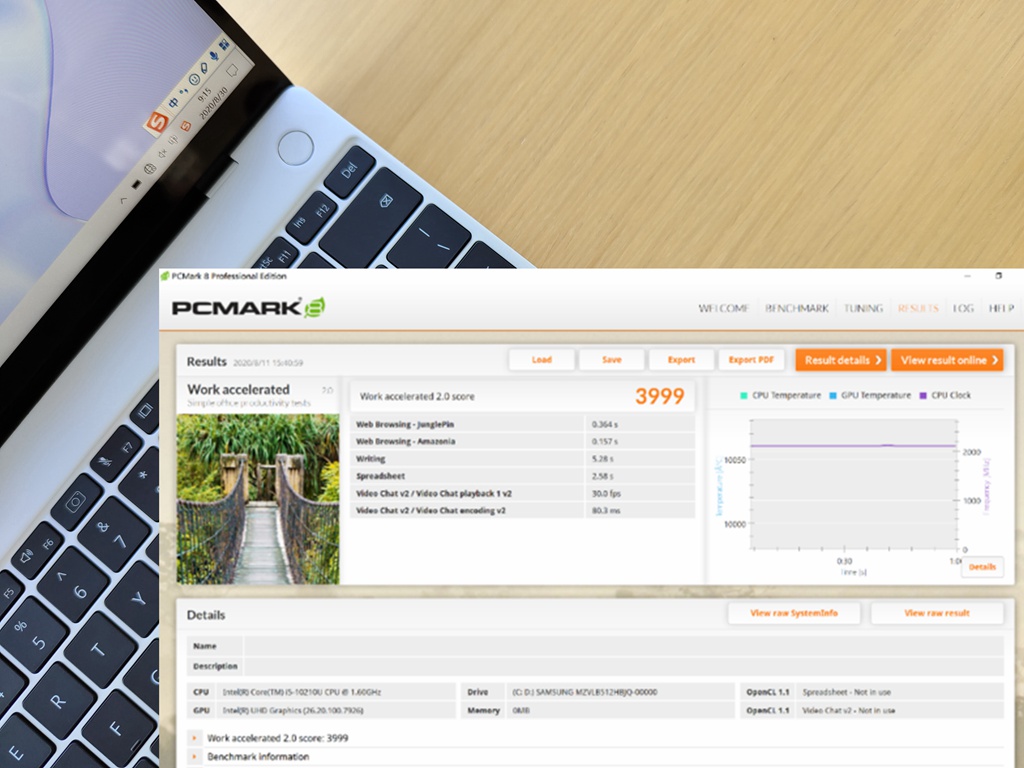The image size is (1024, 768).
Task: Click the Save button
Action: tap(611, 360)
